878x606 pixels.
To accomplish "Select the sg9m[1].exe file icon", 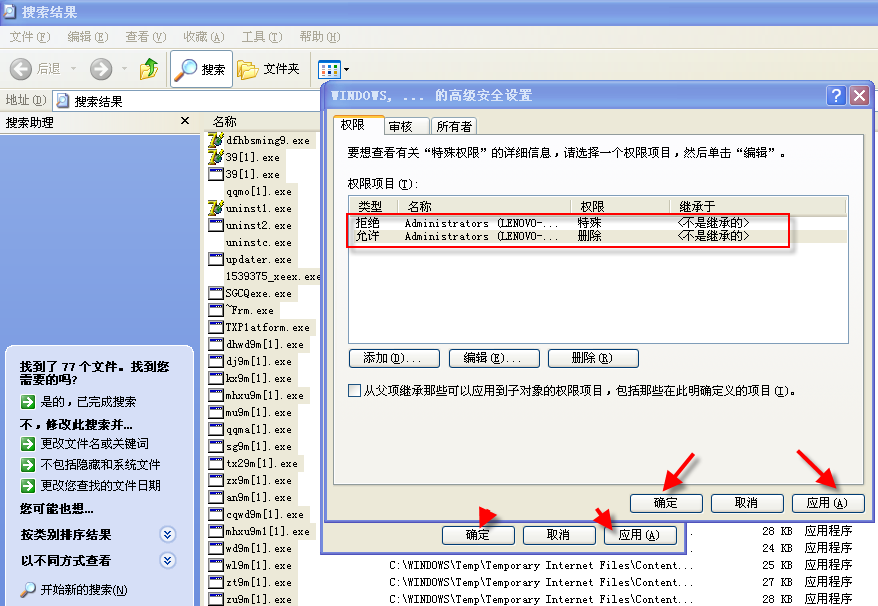I will point(216,446).
